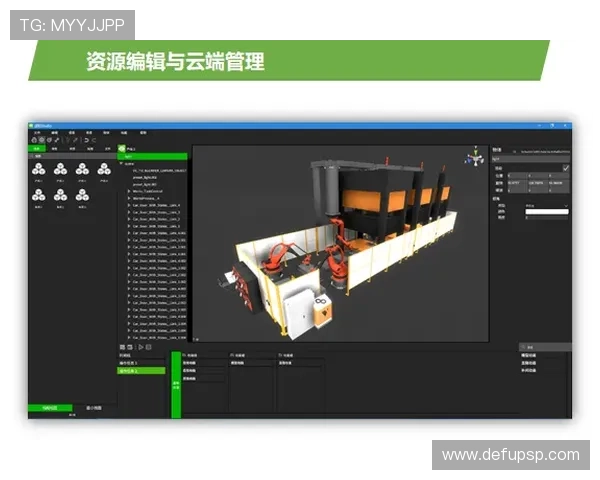Expand the Works_TaskControl tree node
Image resolution: width=600 pixels, height=480 pixels.
[129, 191]
